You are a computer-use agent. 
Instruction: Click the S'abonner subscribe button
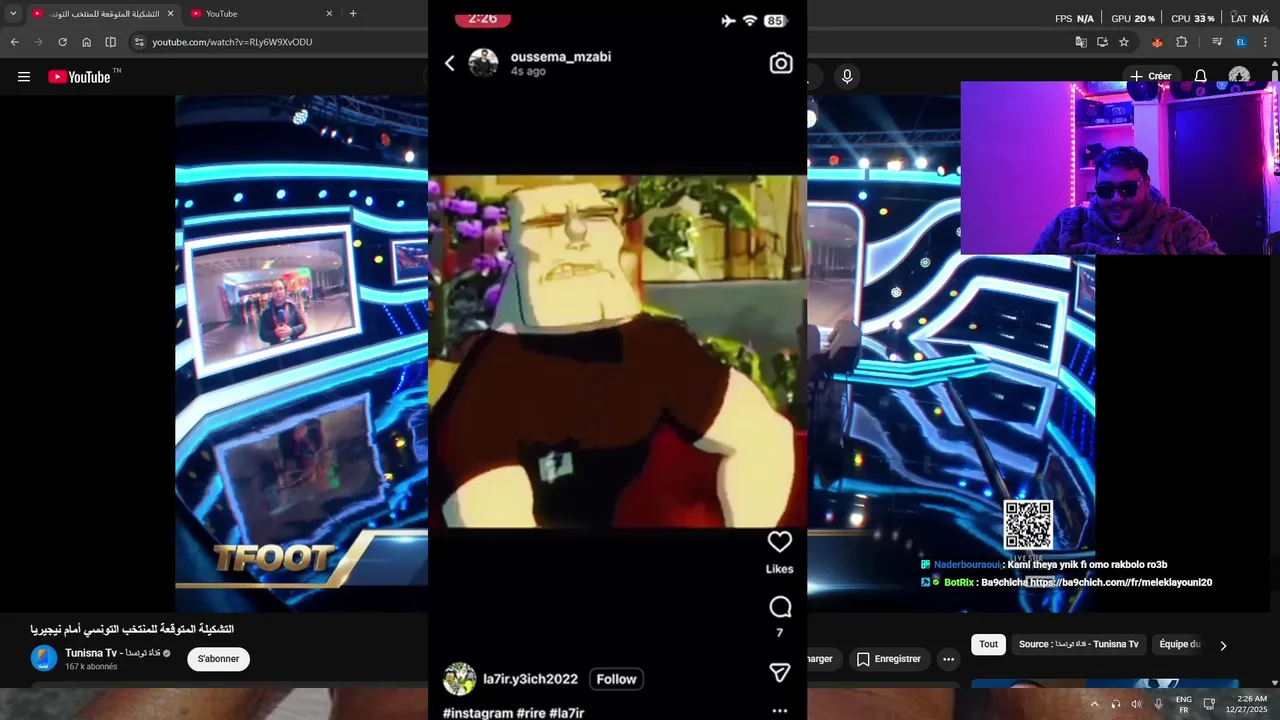(218, 659)
